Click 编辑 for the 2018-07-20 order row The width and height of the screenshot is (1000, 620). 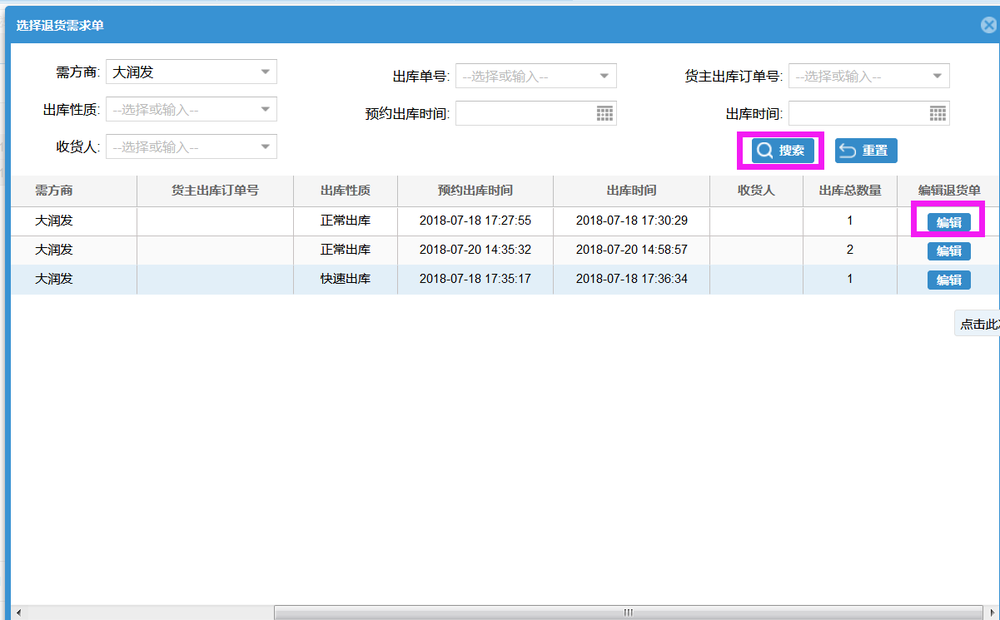tap(948, 251)
